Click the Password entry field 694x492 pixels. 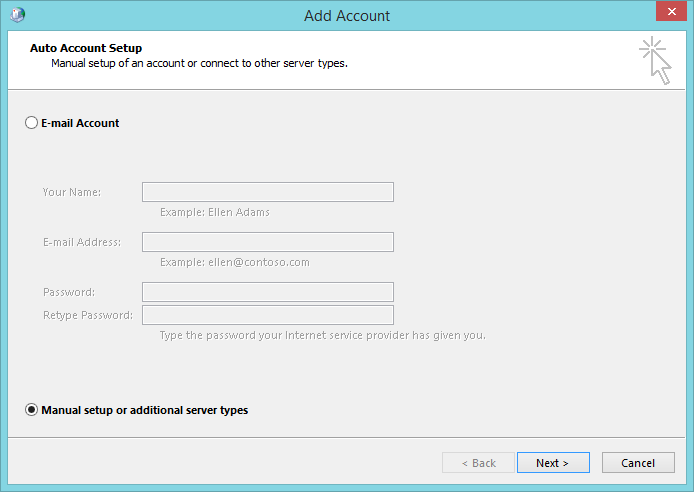tap(268, 292)
